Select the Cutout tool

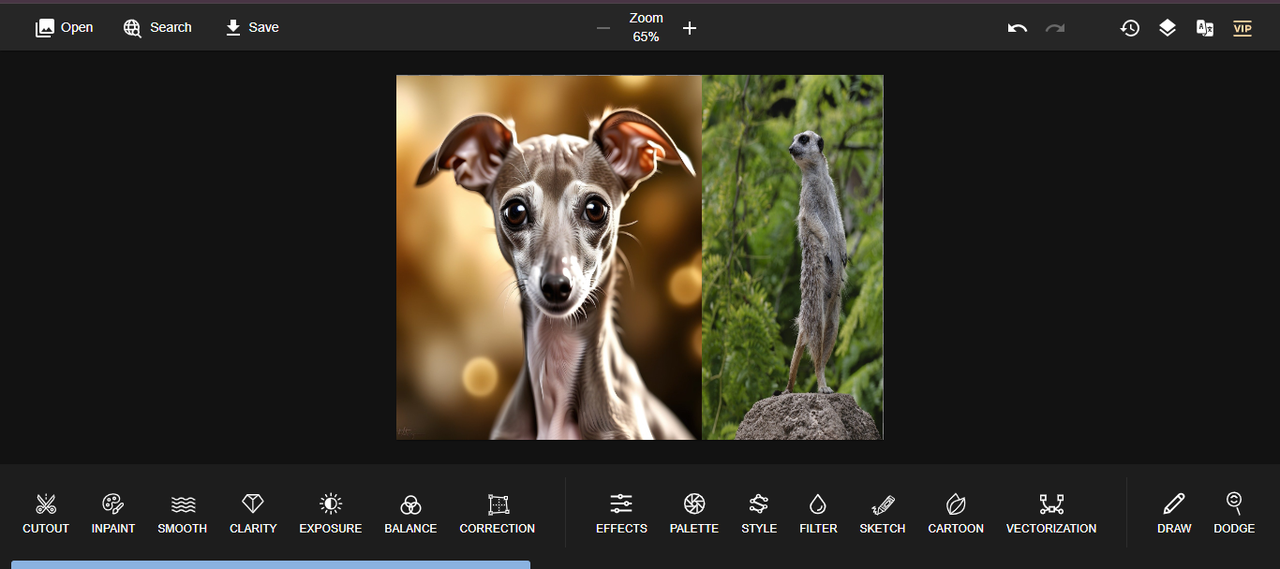coord(46,513)
